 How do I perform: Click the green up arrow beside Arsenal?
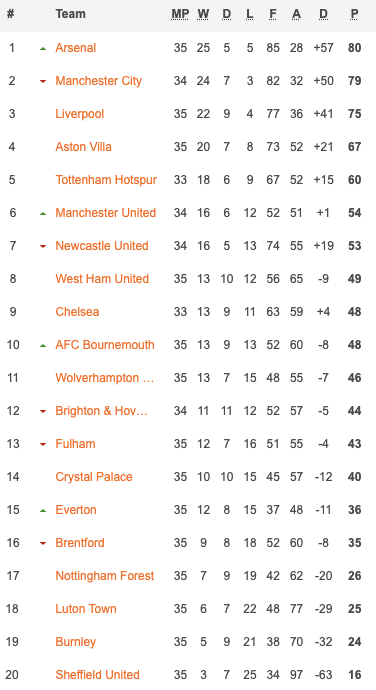point(43,48)
